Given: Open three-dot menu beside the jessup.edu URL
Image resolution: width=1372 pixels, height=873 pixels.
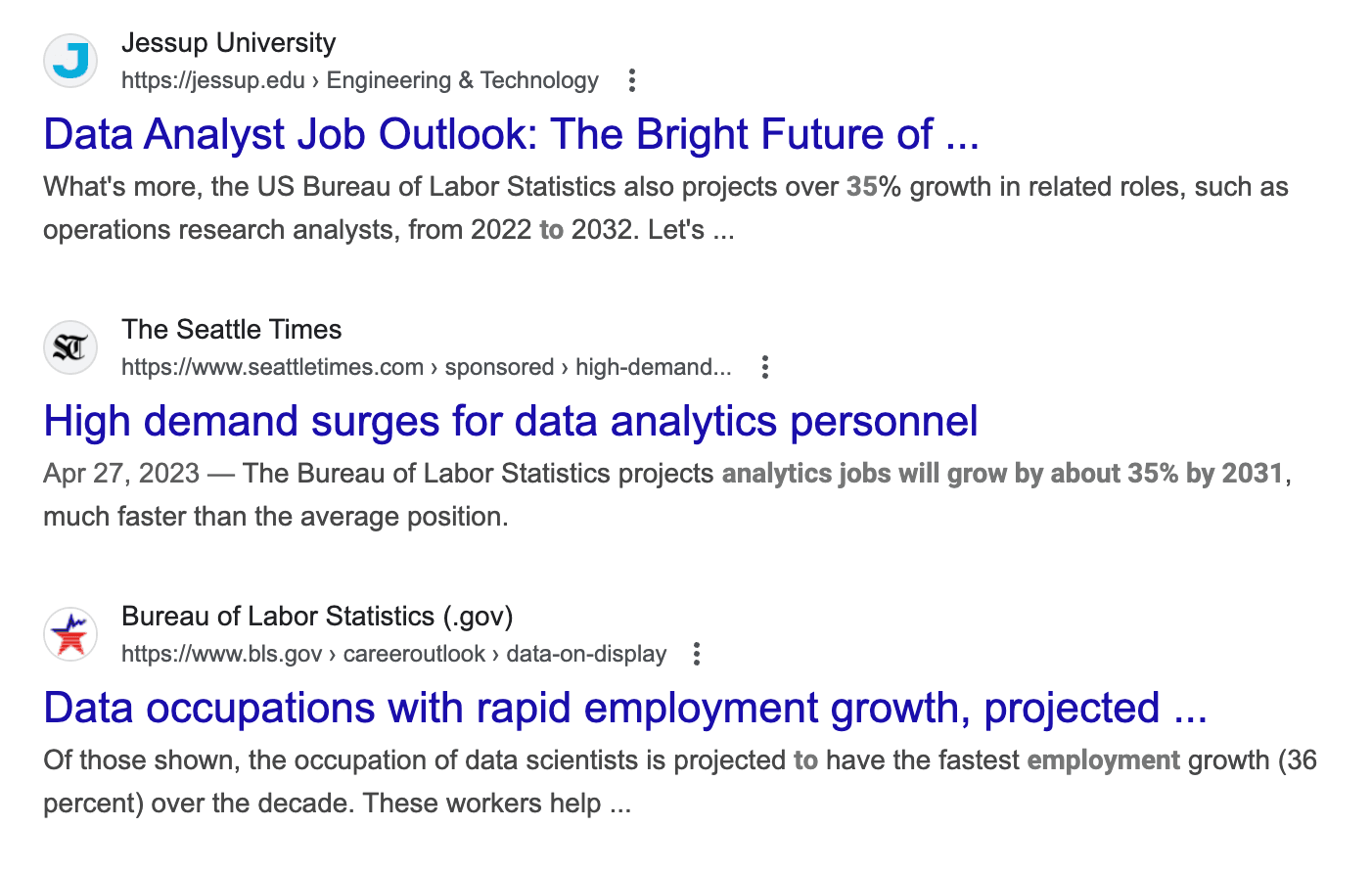Looking at the screenshot, I should coord(632,80).
